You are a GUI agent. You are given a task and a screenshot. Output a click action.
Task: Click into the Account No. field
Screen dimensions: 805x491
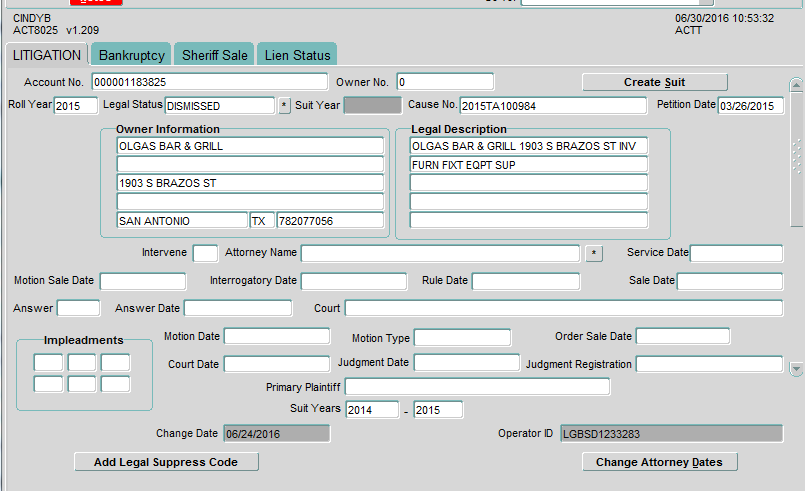[209, 82]
